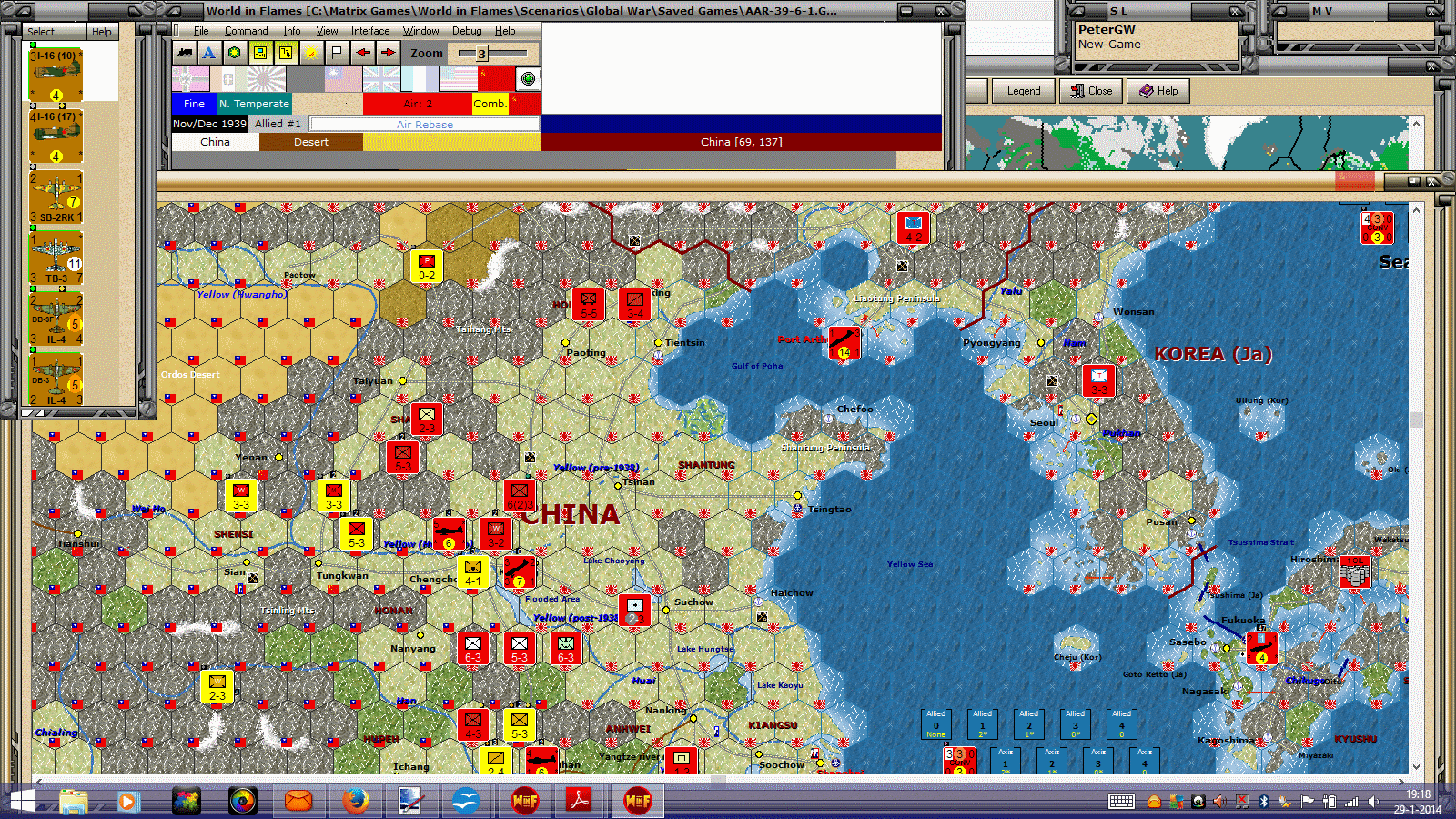The image size is (1456, 819).
Task: Click the Nov/Dec 1939 turn label
Action: point(209,124)
